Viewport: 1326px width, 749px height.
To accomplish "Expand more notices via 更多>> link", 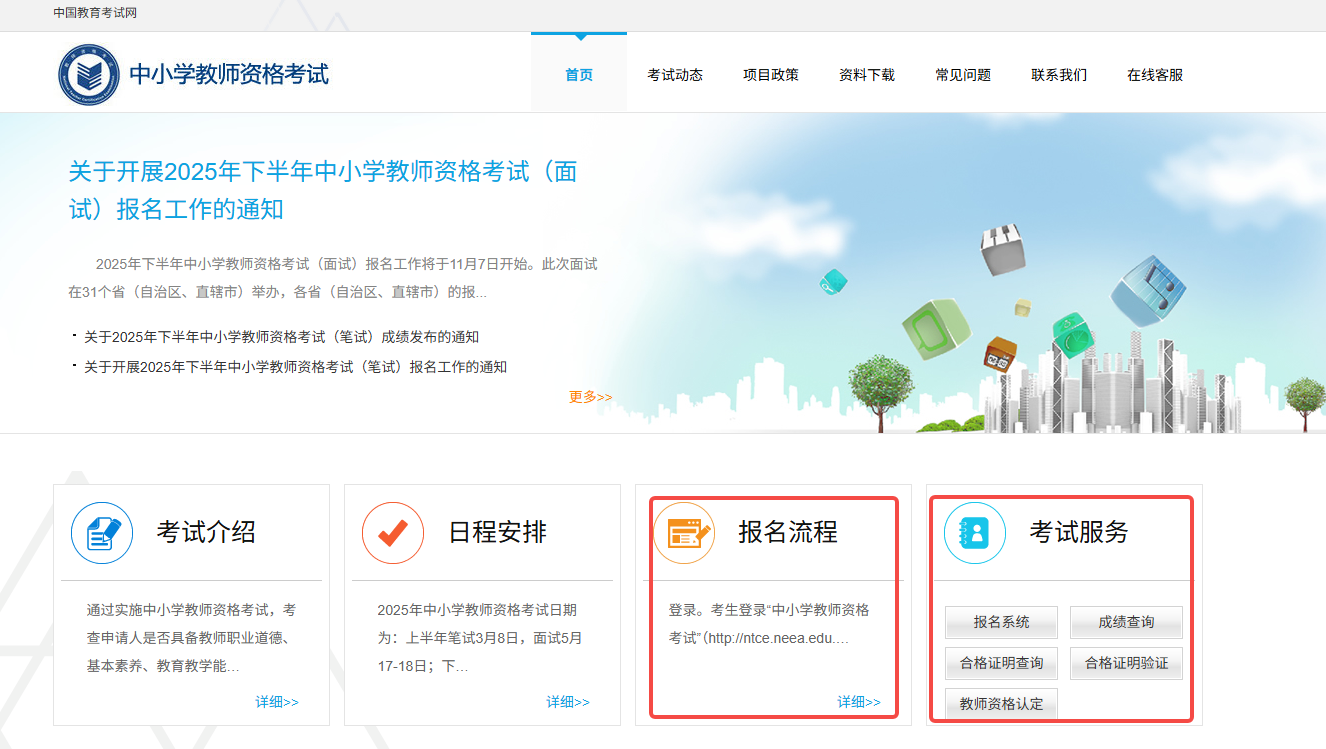I will tap(588, 396).
